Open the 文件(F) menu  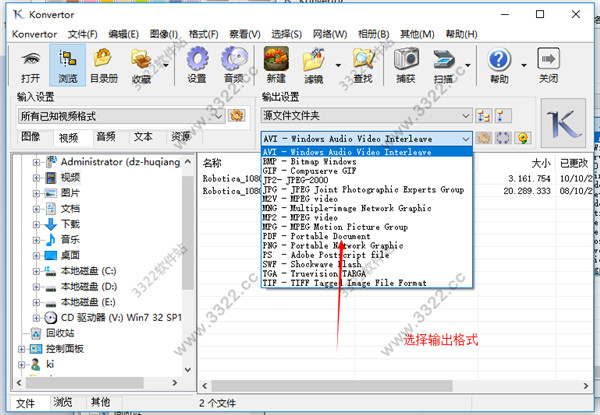coord(83,34)
